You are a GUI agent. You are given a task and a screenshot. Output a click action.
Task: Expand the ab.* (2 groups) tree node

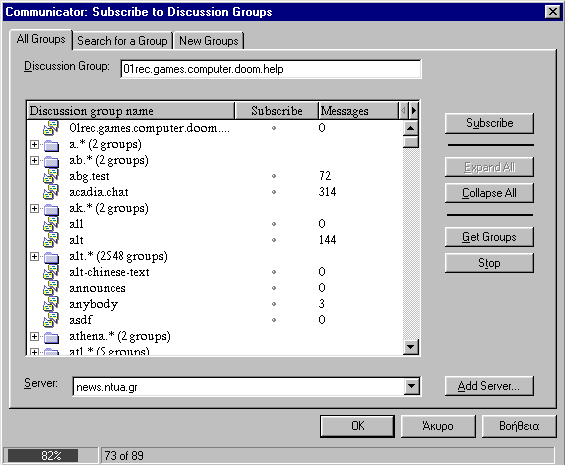pyautogui.click(x=34, y=160)
